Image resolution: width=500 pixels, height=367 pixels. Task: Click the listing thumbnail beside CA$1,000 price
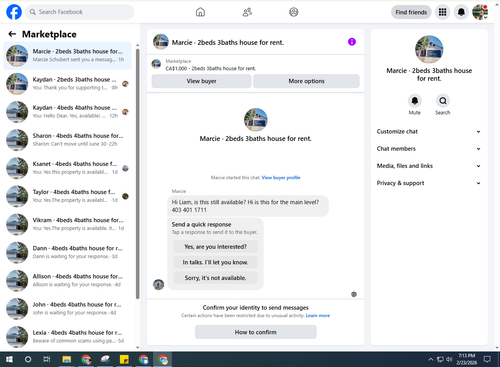click(156, 64)
